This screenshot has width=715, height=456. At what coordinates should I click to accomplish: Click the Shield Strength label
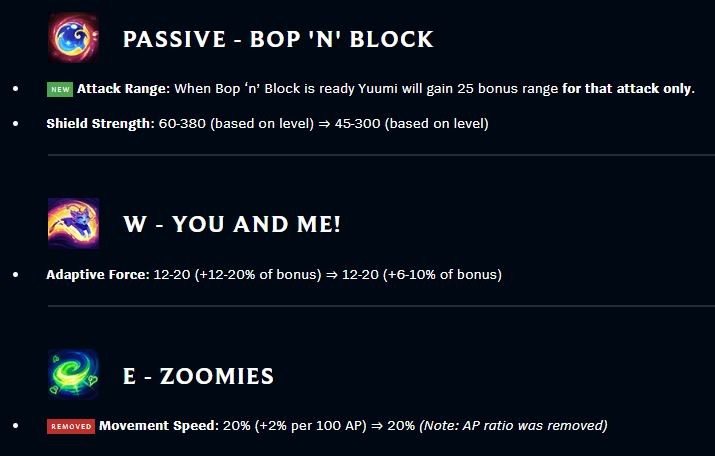(100, 124)
